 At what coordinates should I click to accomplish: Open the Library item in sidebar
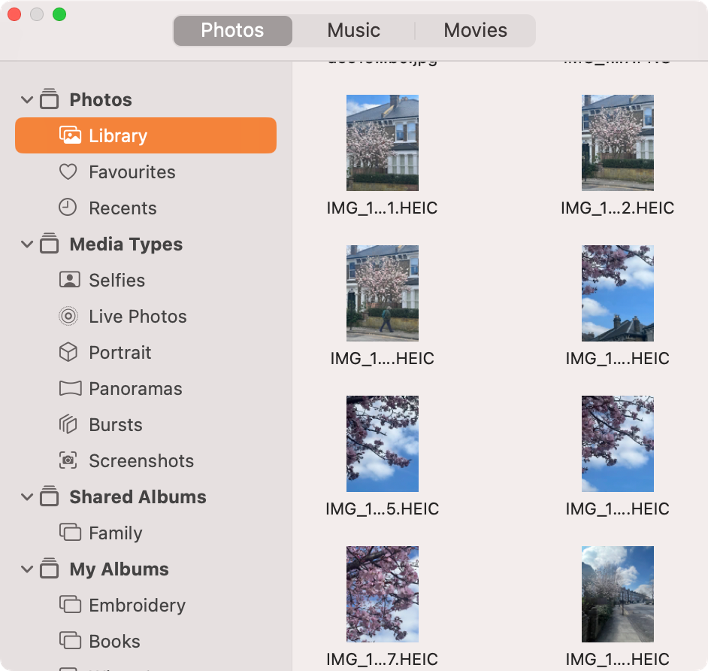(146, 135)
